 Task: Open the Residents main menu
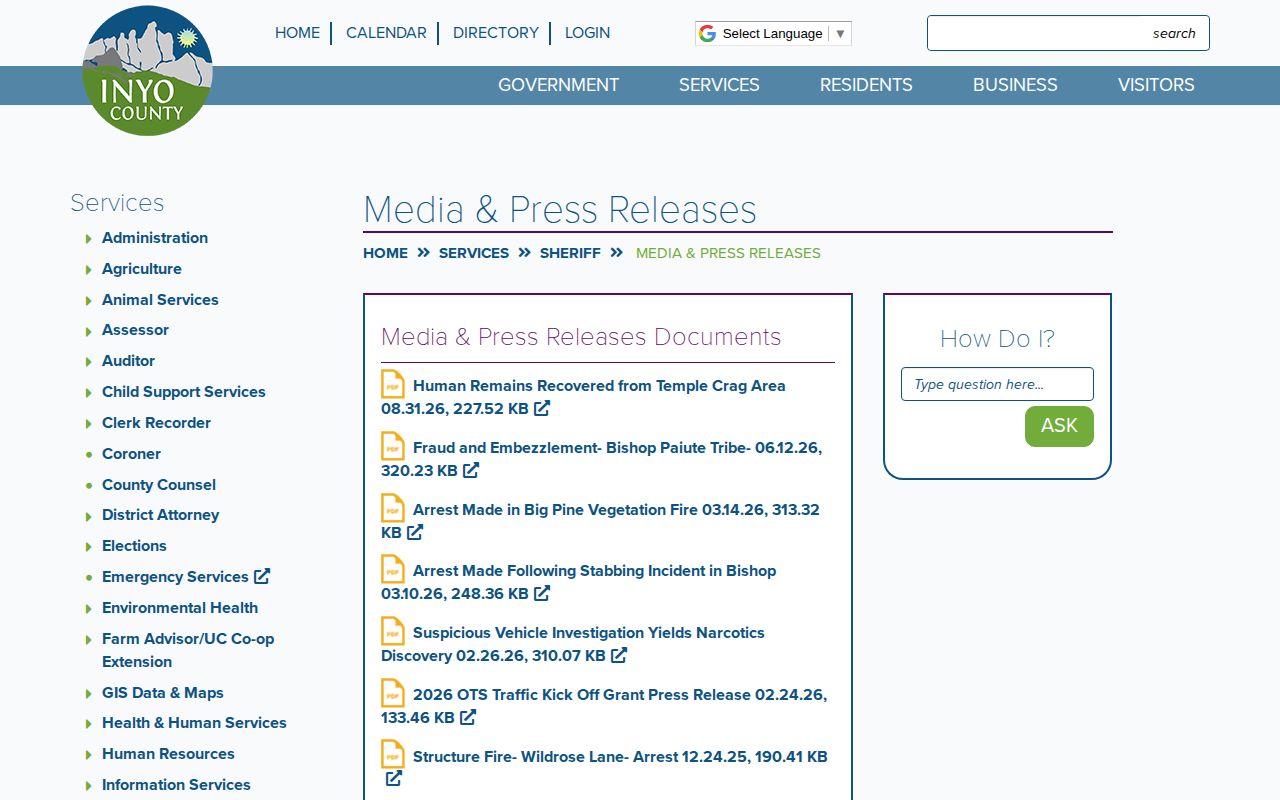866,85
